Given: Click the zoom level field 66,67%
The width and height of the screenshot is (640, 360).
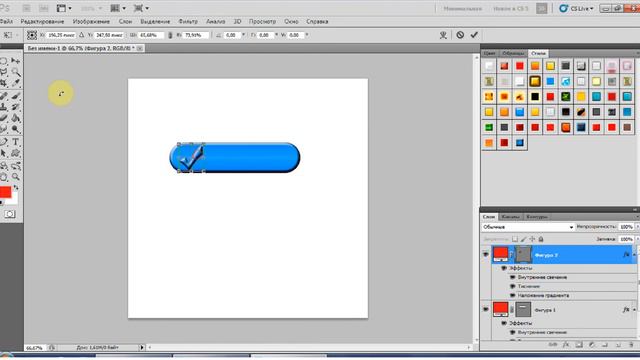Looking at the screenshot, I should pos(34,348).
